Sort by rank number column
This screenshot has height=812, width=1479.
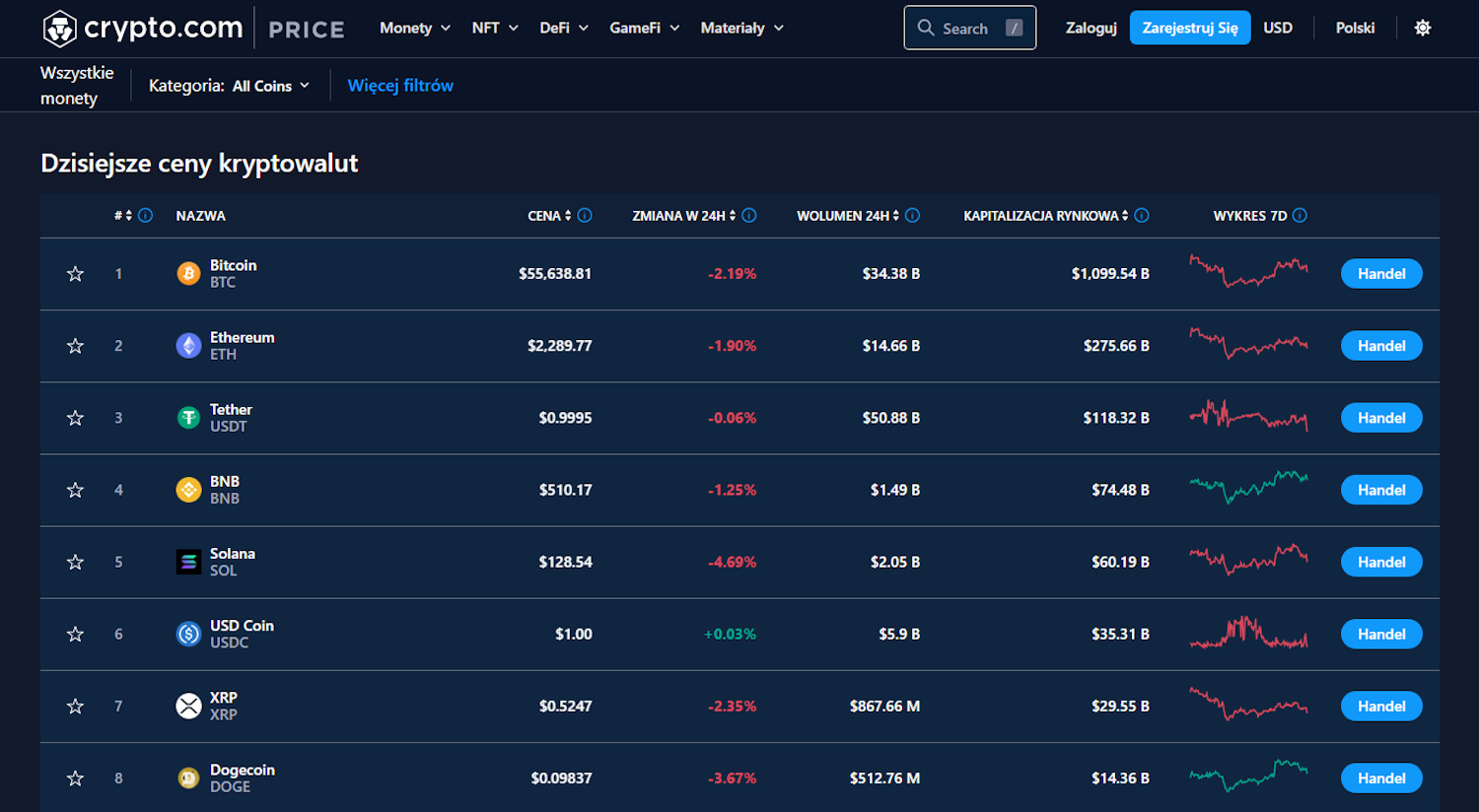123,215
